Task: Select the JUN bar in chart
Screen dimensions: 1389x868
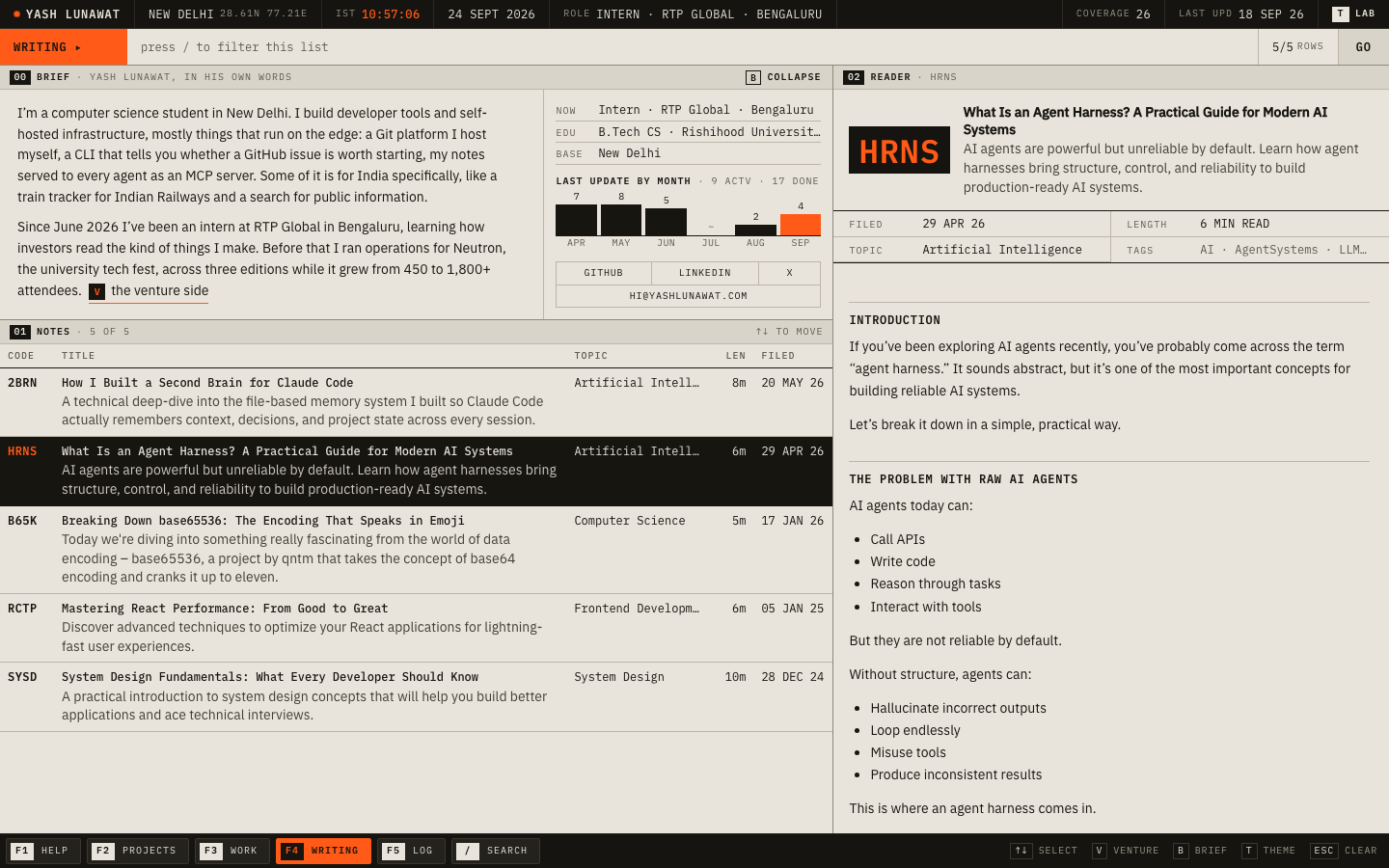Action: (666, 222)
